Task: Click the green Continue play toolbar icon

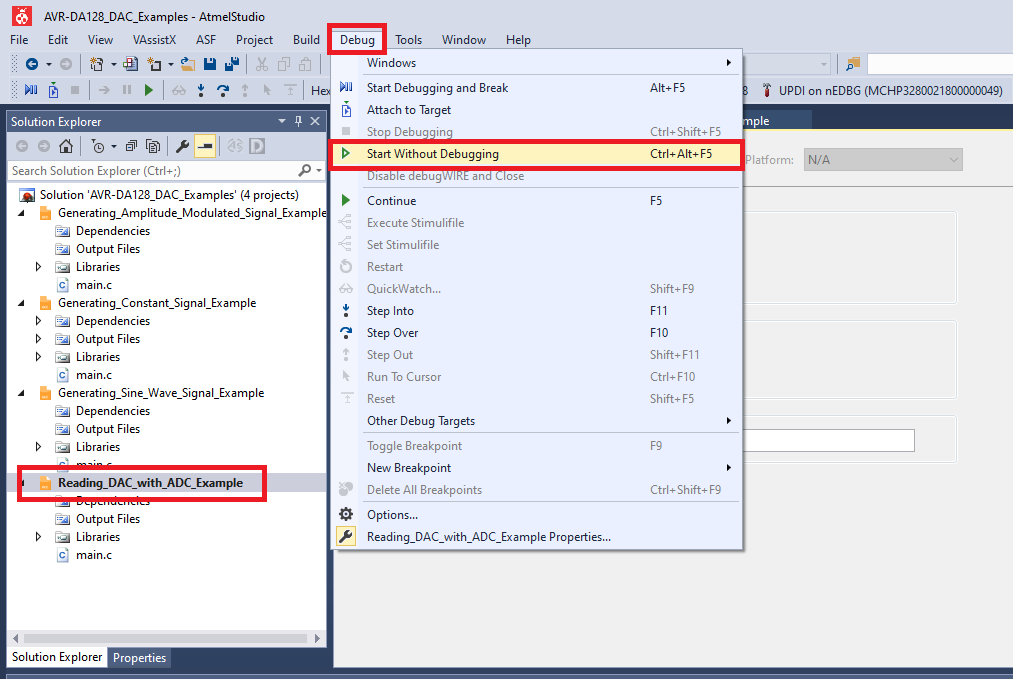Action: click(149, 90)
